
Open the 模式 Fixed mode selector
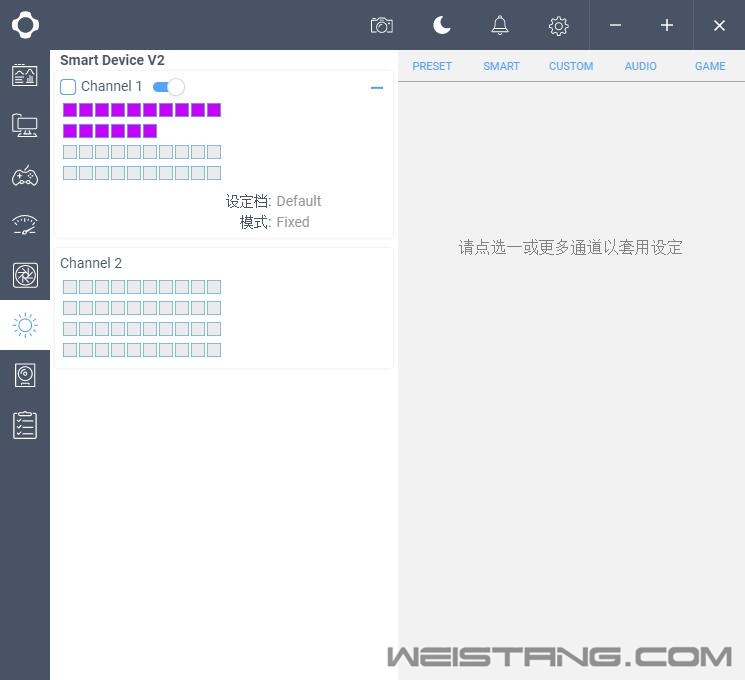[x=292, y=222]
